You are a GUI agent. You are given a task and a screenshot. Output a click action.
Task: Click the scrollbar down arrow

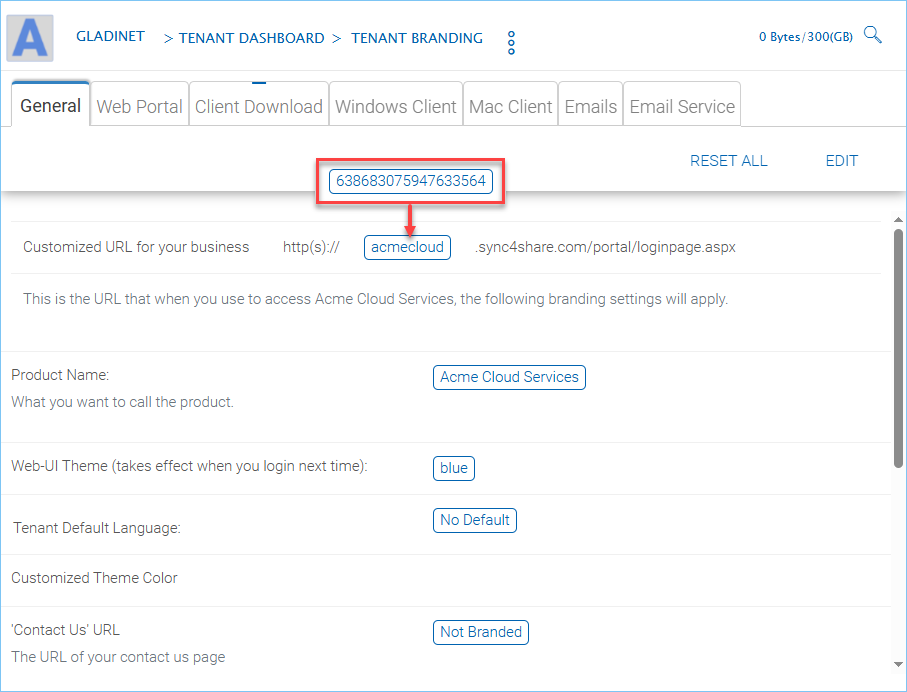click(x=898, y=664)
